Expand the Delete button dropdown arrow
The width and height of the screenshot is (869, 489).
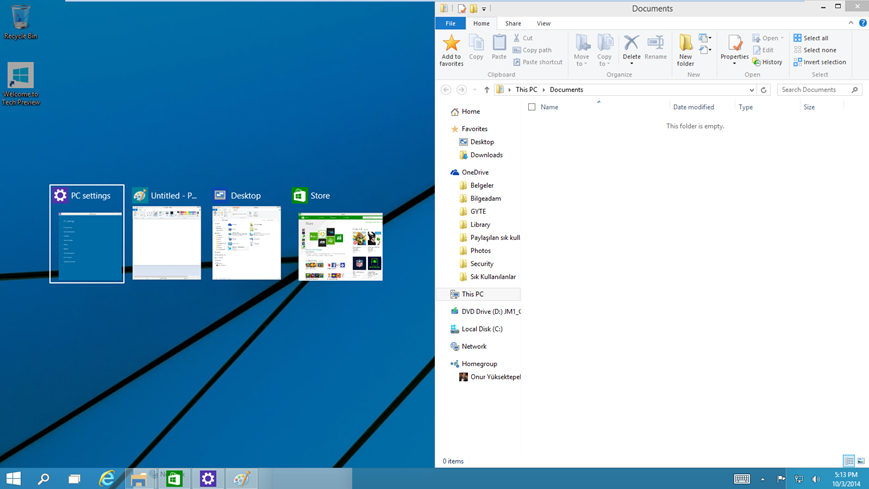tap(631, 63)
